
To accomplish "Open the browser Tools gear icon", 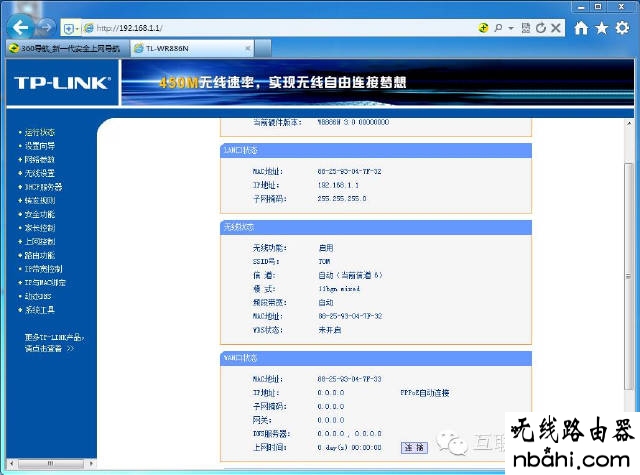I will (x=622, y=28).
